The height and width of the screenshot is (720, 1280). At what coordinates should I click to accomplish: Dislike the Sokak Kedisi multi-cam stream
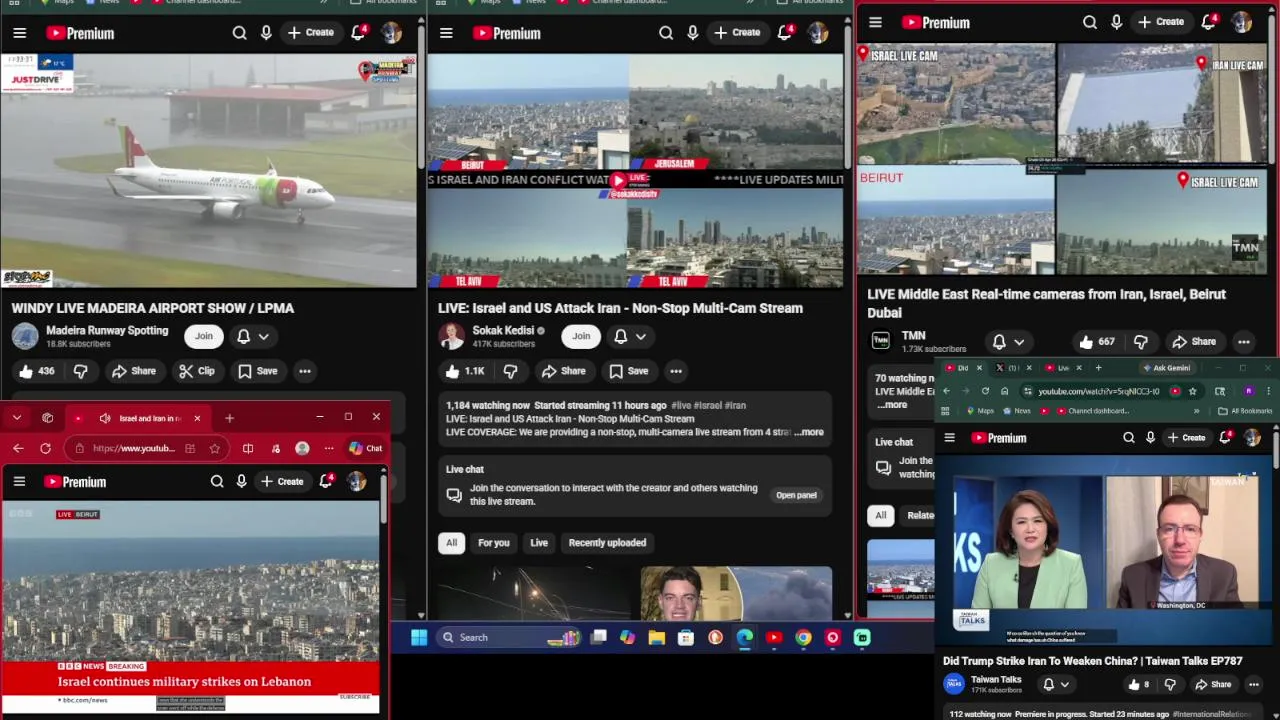510,371
